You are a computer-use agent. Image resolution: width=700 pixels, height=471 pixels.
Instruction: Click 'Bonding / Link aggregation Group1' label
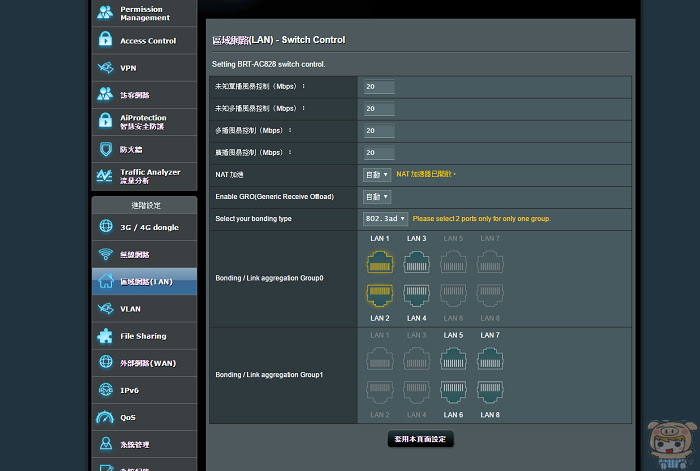click(269, 375)
